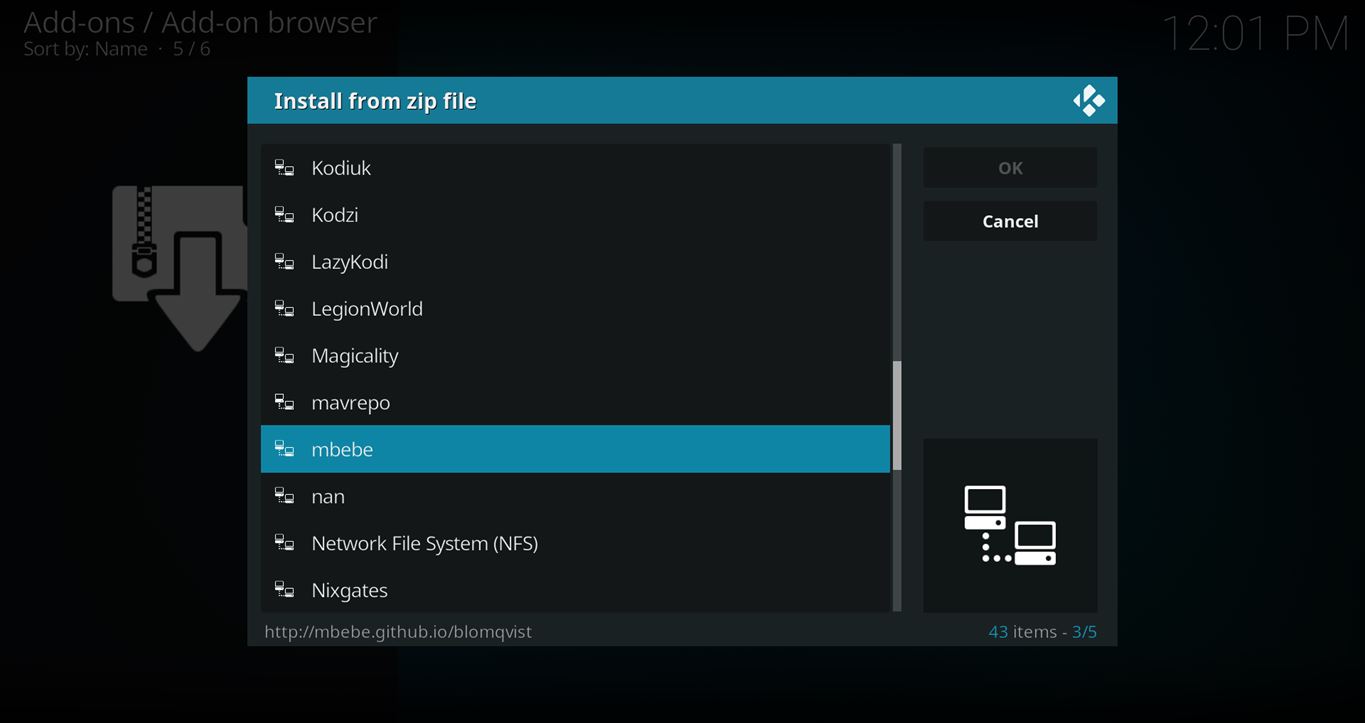Click the large network preview thumbnail

tap(1009, 525)
